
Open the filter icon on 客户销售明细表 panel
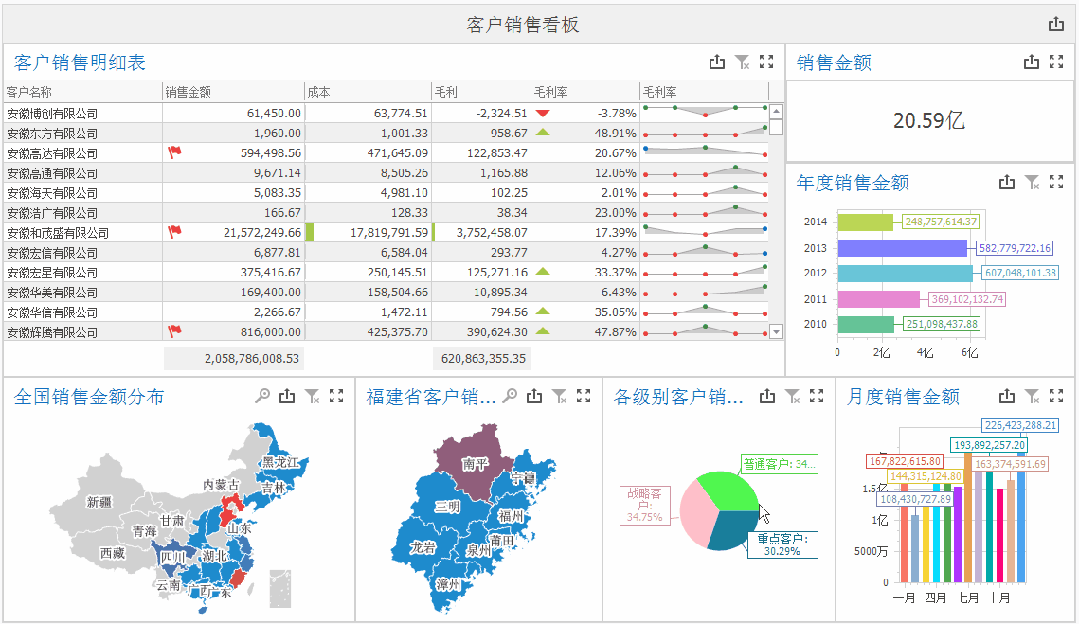coord(742,61)
